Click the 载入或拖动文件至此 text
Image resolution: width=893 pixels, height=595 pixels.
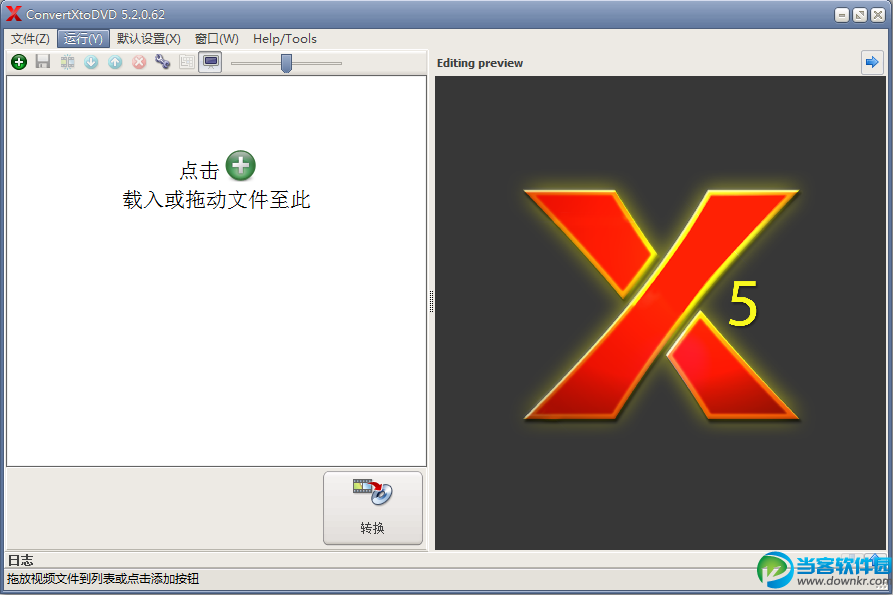point(216,200)
